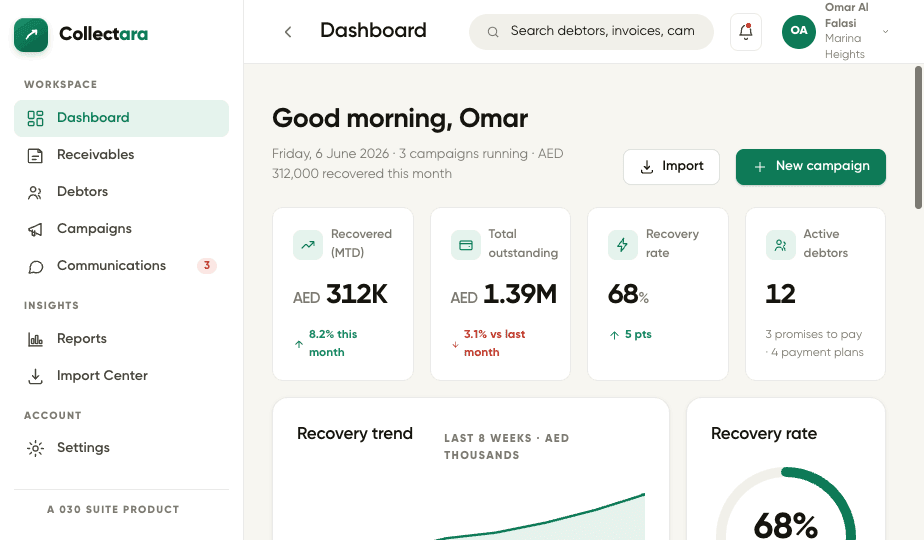
Task: Click the Receivables document icon
Action: [x=35, y=156]
